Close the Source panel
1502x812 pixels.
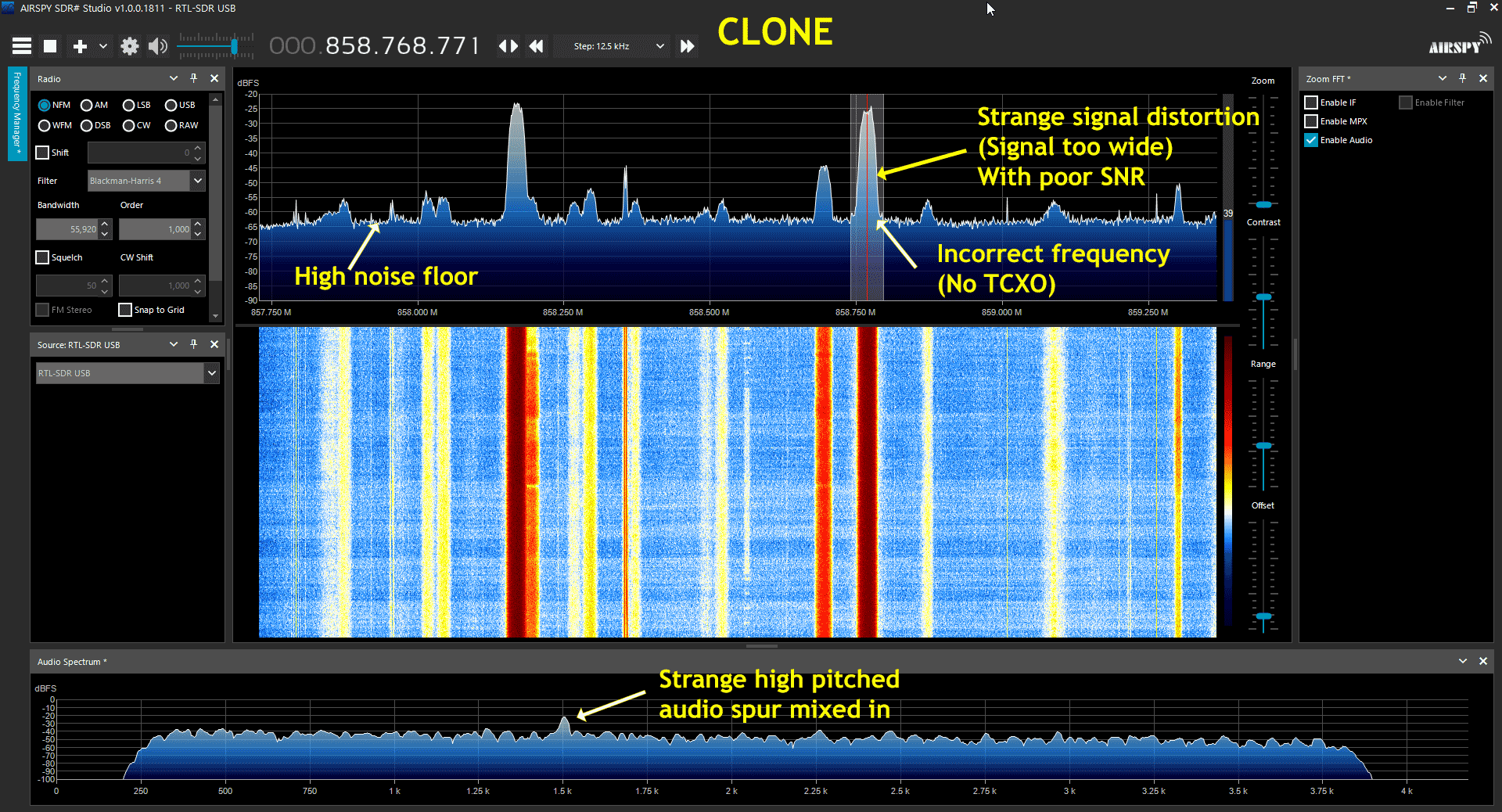pos(214,344)
